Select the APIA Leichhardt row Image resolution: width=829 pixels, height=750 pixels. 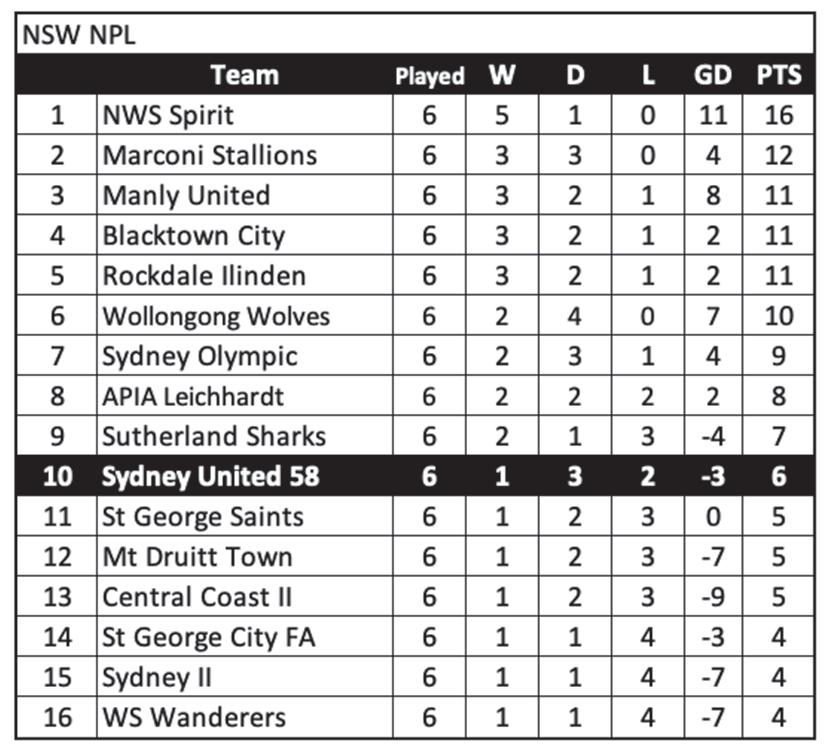(415, 396)
